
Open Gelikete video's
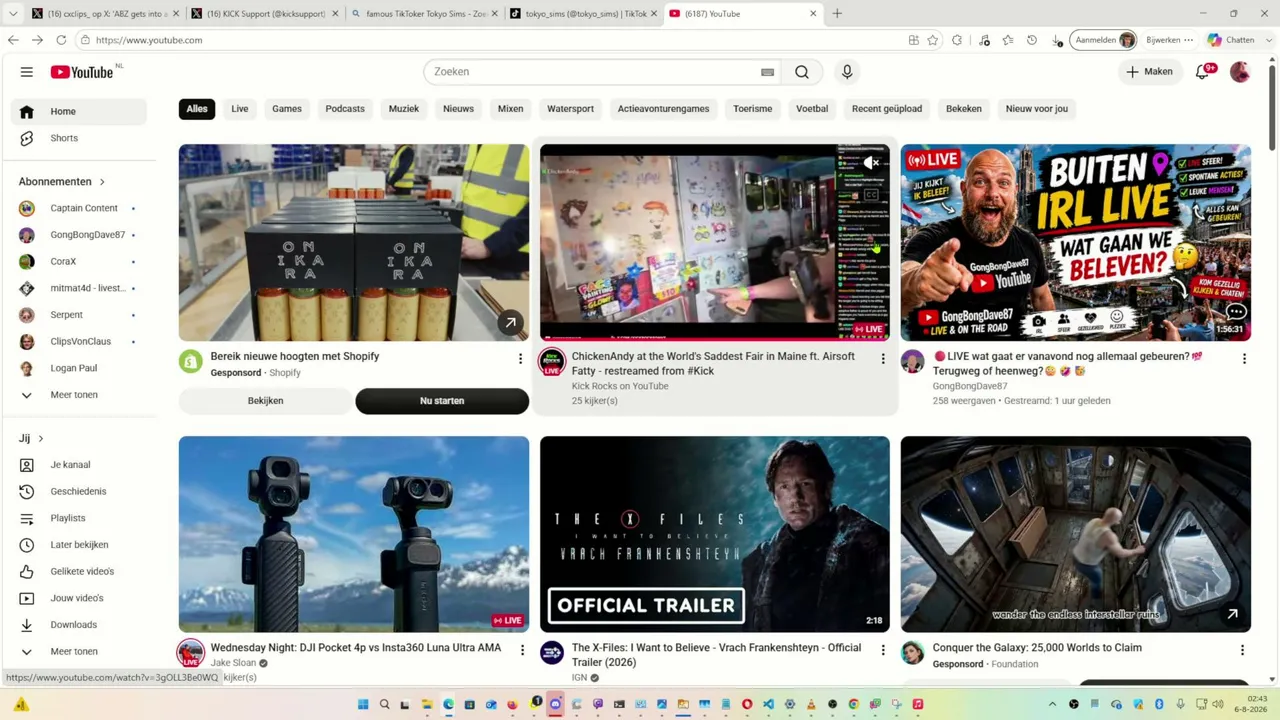pyautogui.click(x=82, y=571)
